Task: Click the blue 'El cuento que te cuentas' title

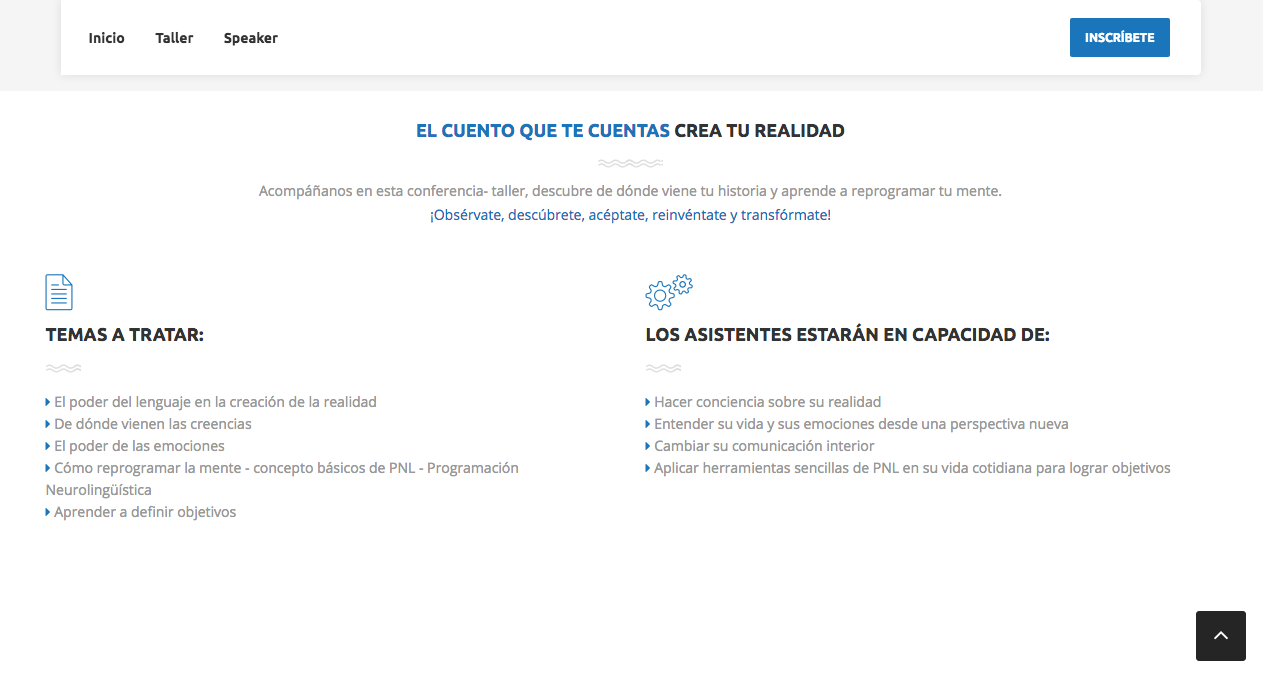Action: [x=543, y=131]
